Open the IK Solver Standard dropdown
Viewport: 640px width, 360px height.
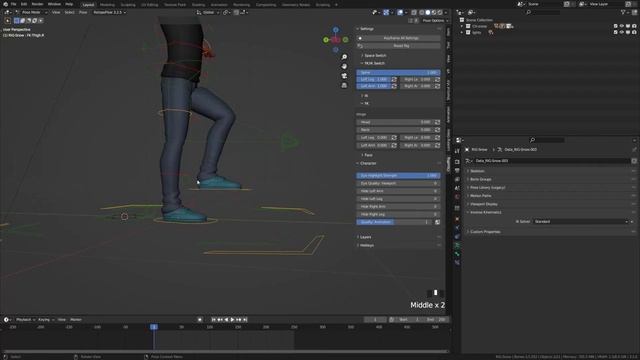tap(581, 222)
